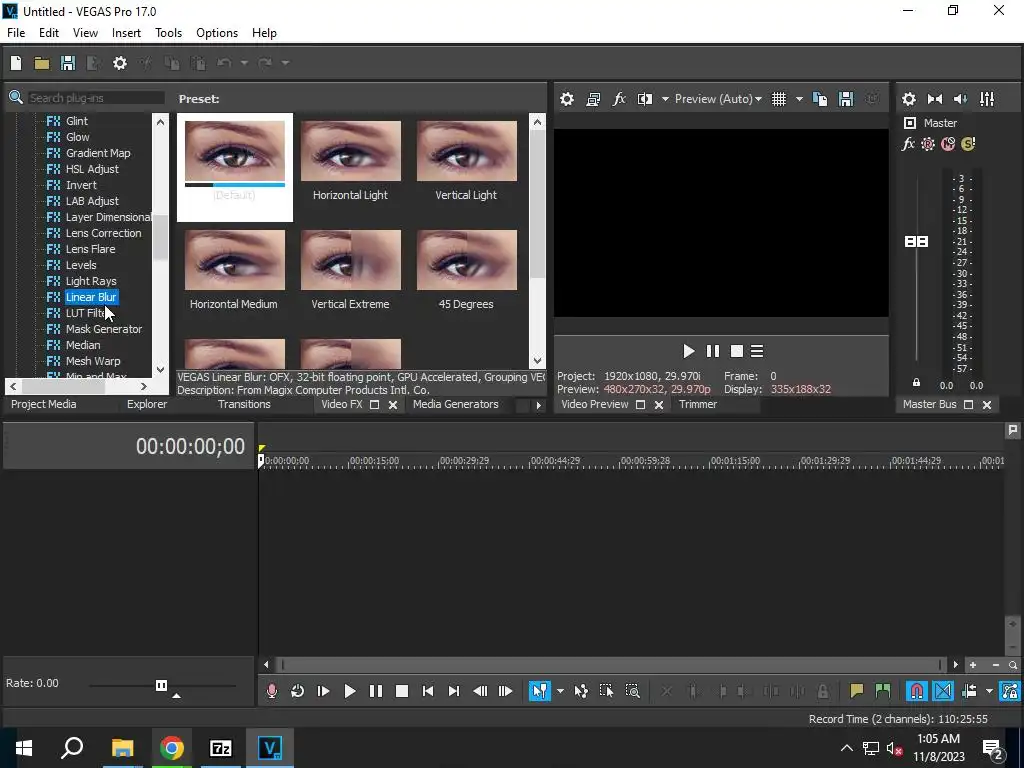1024x768 pixels.
Task: Click the timeline horizontal scrollbar
Action: click(611, 665)
